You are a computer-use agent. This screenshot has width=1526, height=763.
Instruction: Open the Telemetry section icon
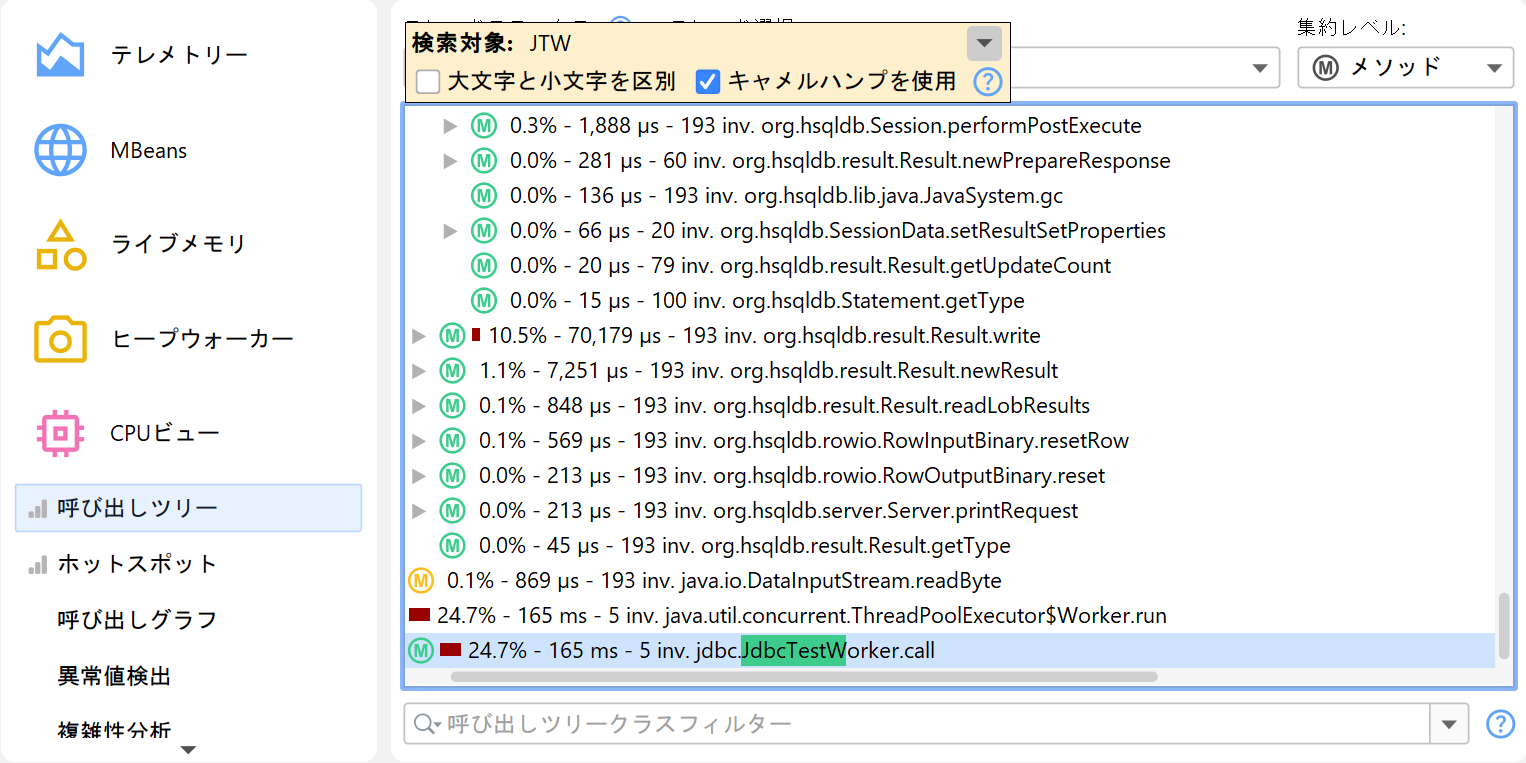pyautogui.click(x=60, y=55)
